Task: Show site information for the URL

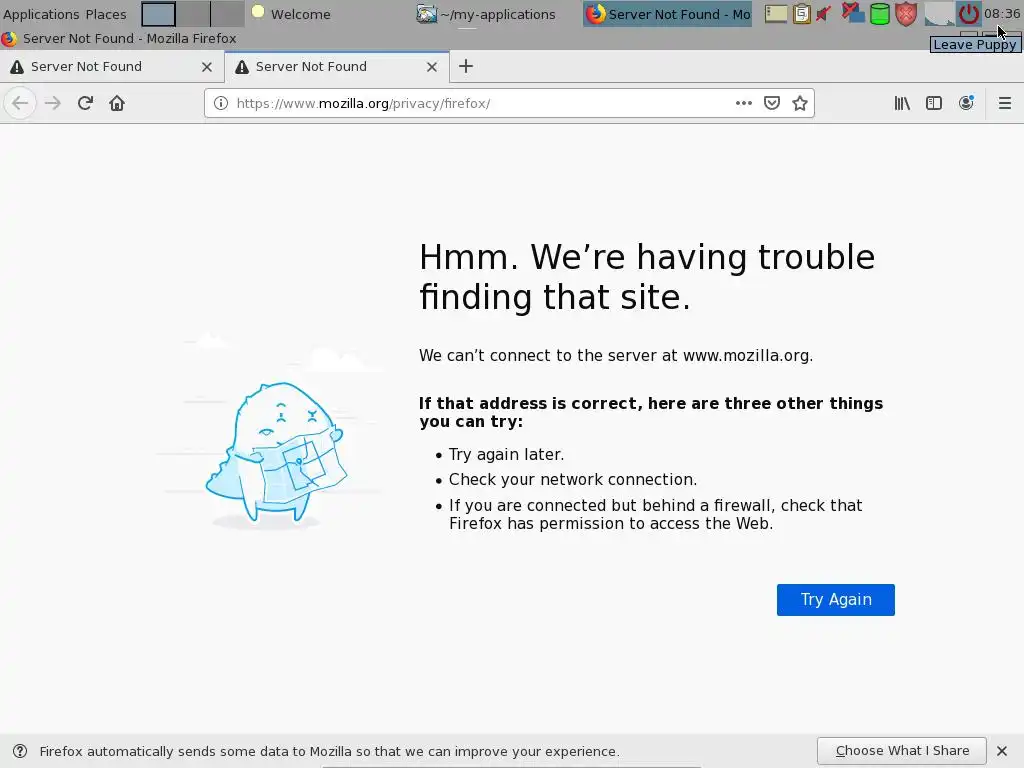Action: (221, 103)
